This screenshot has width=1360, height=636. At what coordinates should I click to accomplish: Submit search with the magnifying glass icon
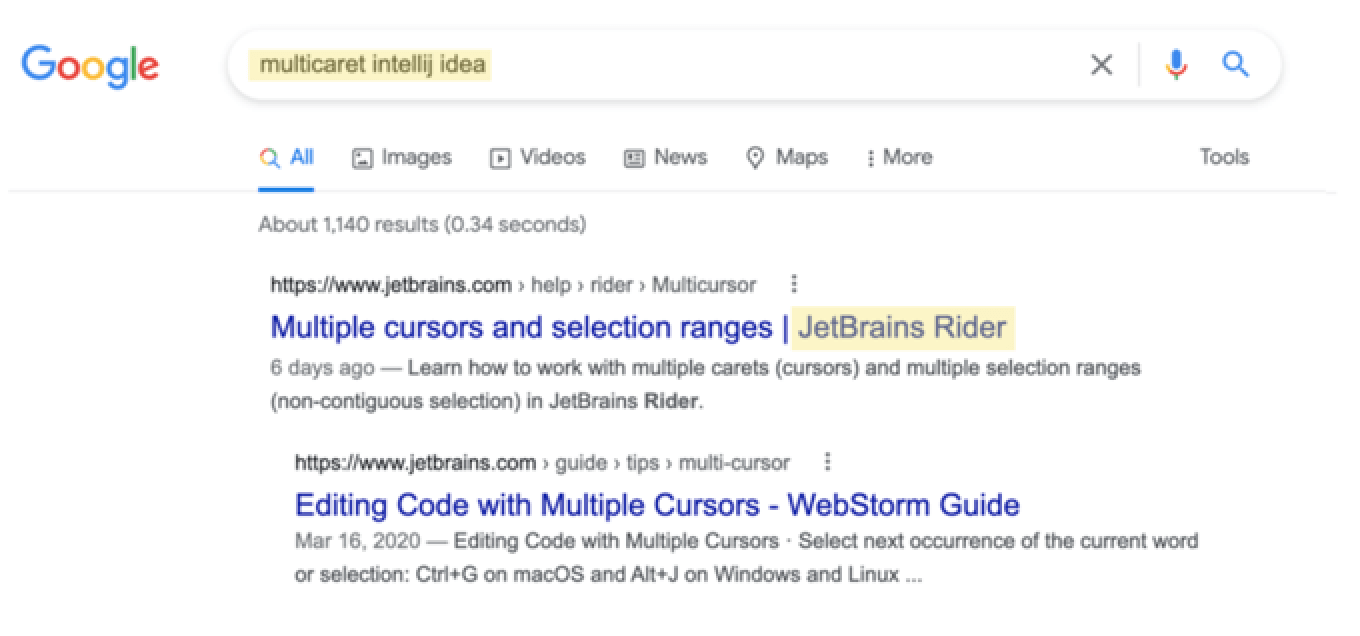click(x=1236, y=65)
